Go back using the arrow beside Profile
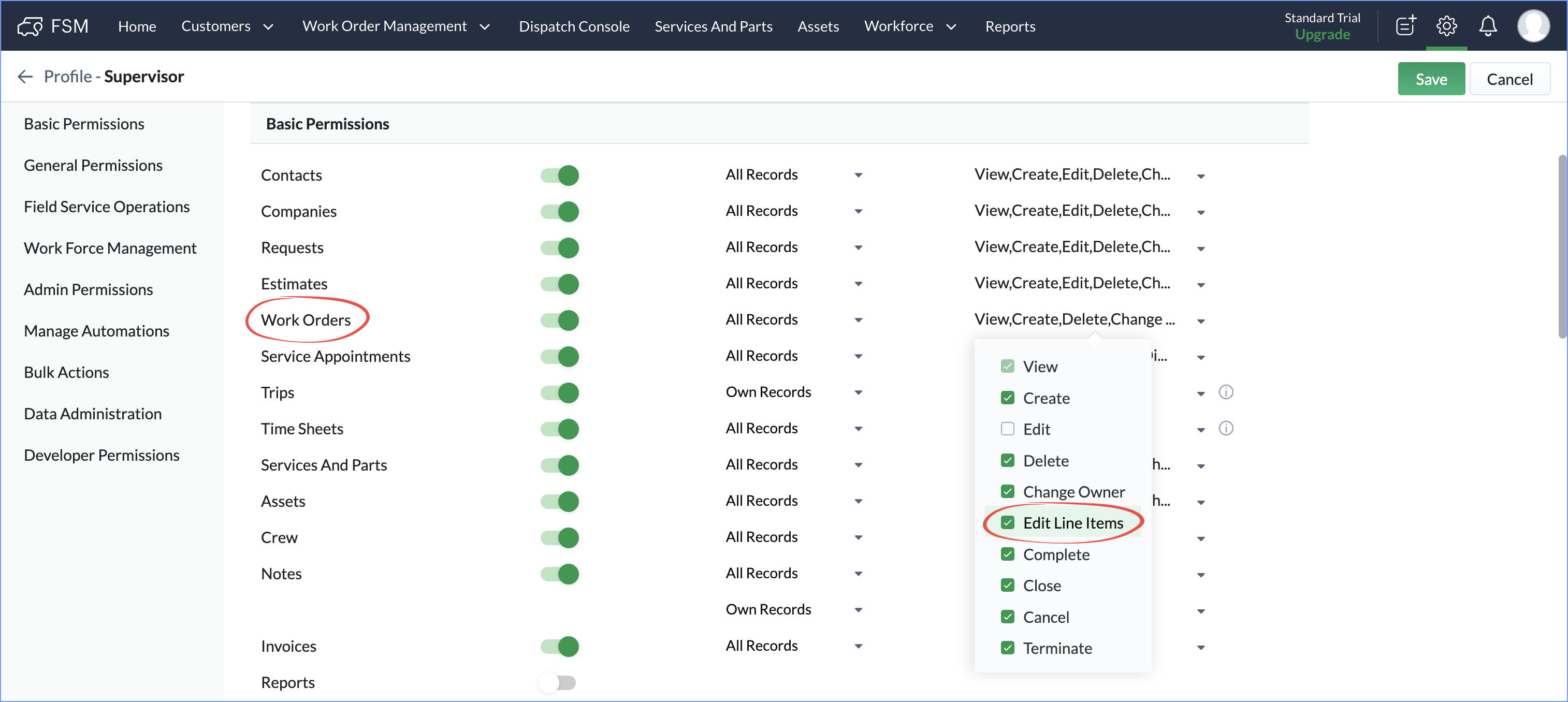The width and height of the screenshot is (1568, 702). 25,76
